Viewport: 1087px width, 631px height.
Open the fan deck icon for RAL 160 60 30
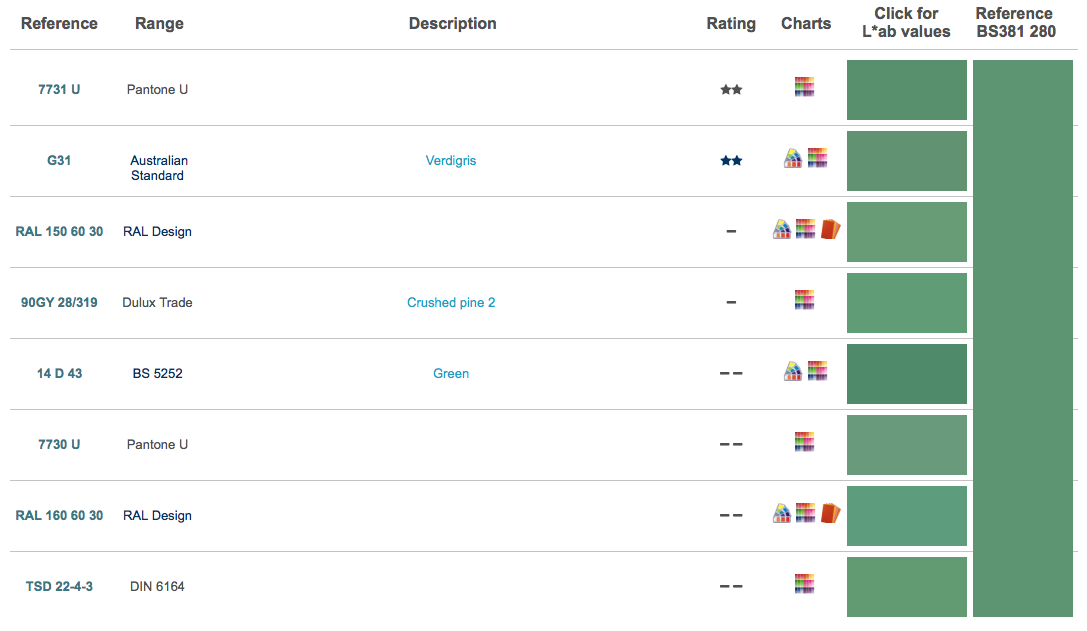(781, 513)
